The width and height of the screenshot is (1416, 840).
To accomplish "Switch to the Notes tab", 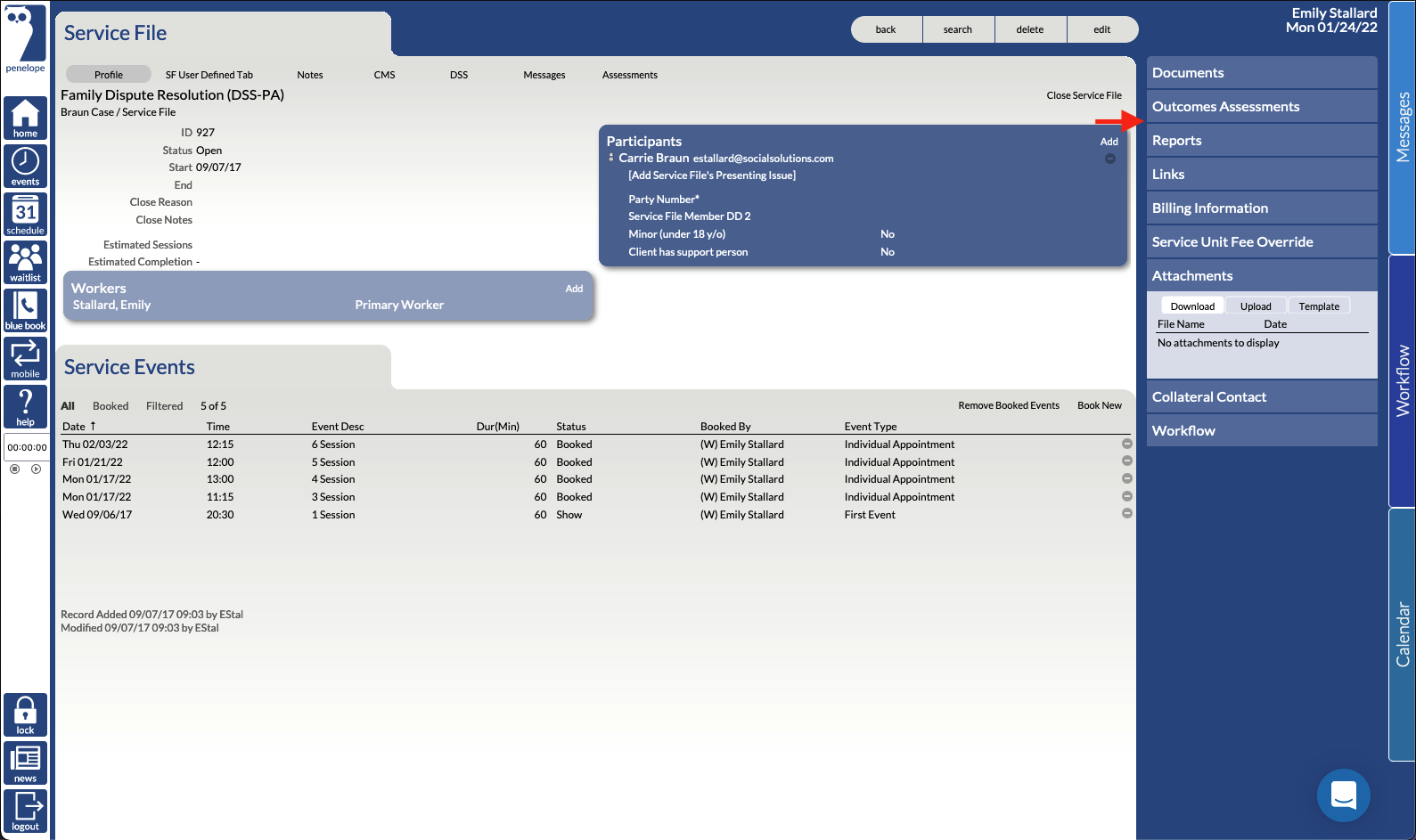I will pos(310,75).
